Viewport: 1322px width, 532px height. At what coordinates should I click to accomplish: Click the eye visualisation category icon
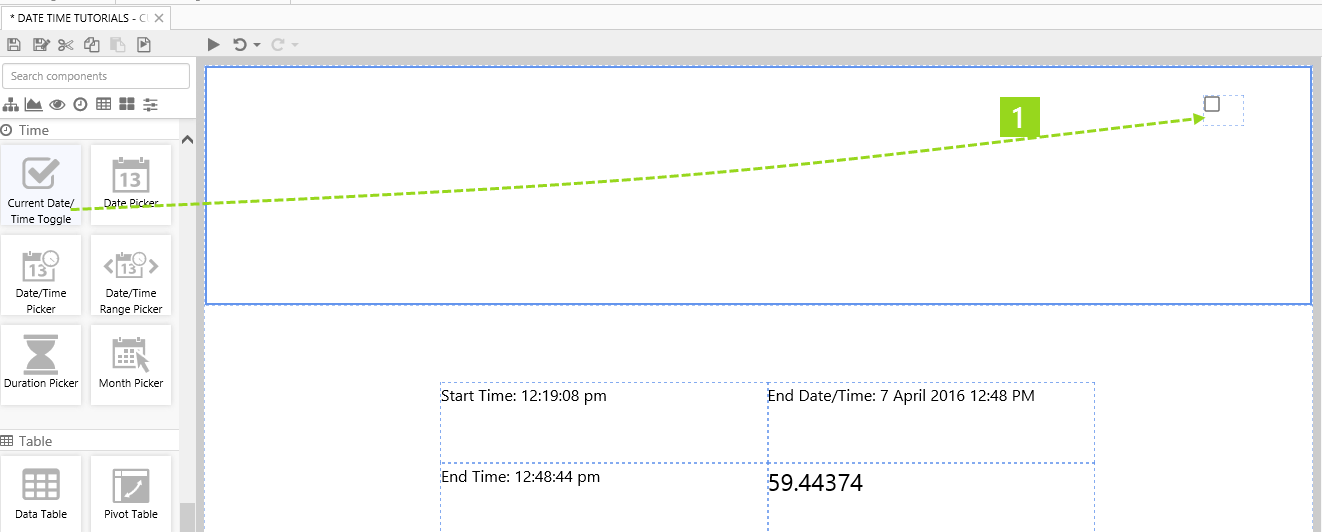point(57,104)
